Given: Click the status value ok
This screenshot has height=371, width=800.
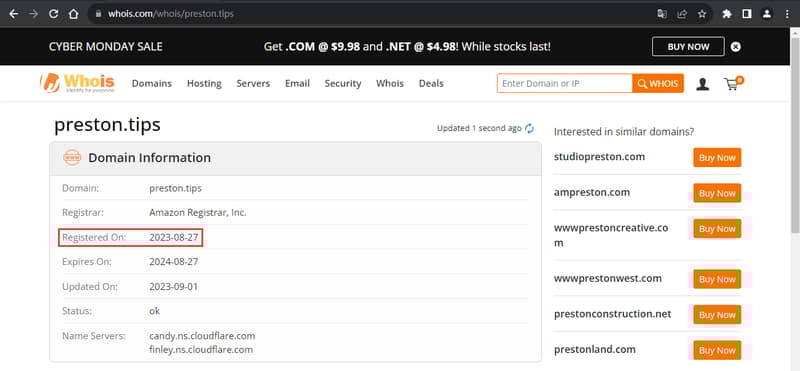Looking at the screenshot, I should coord(155,311).
